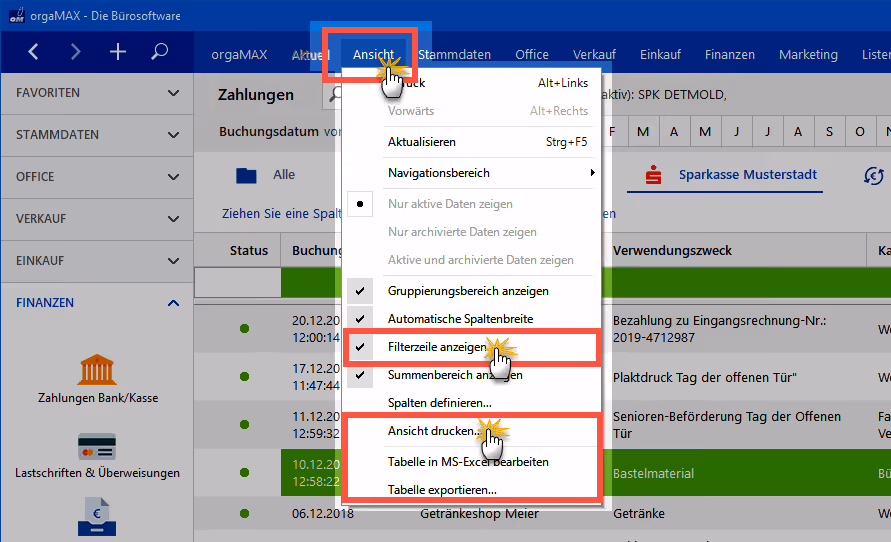
Task: Click the orgaMAX logo in title bar
Action: point(17,15)
